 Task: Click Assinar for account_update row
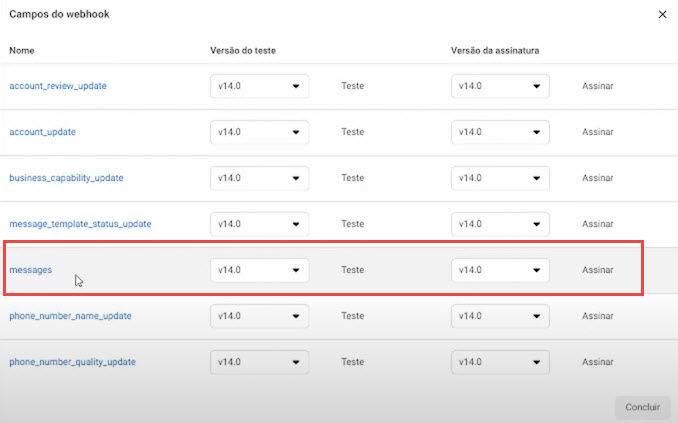(598, 132)
